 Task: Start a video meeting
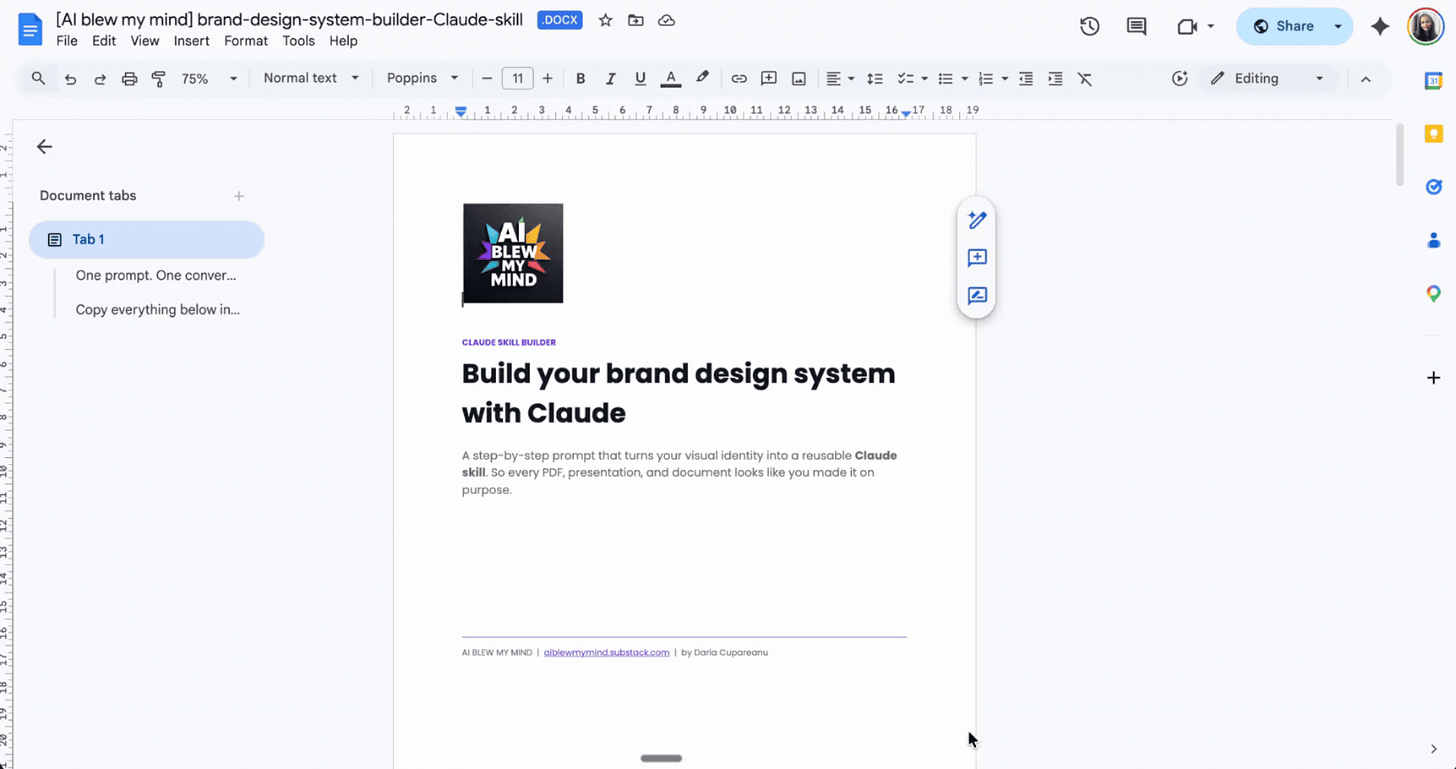(1187, 27)
